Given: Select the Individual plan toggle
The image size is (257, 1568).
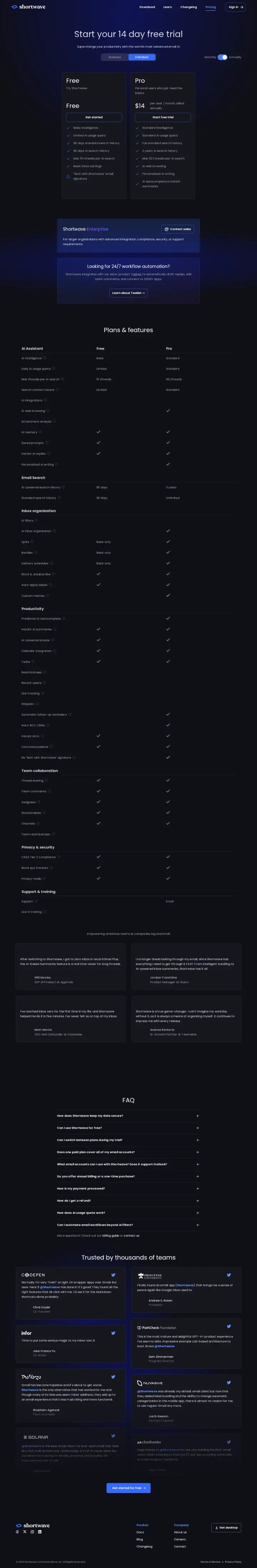Looking at the screenshot, I should click(142, 57).
